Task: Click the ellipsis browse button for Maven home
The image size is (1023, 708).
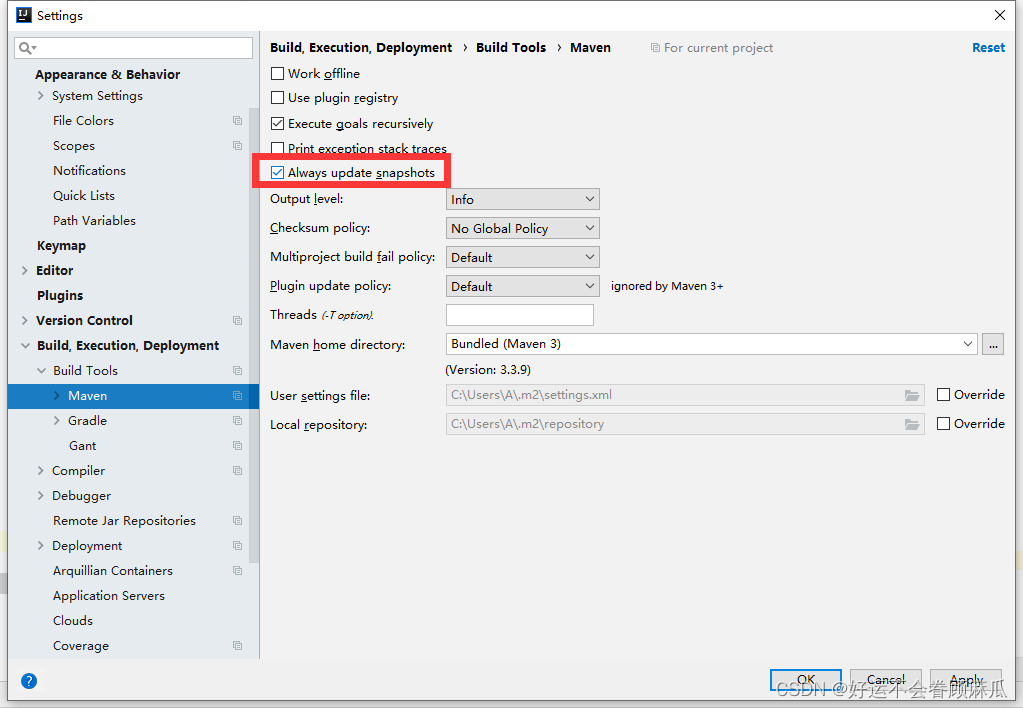Action: tap(993, 344)
